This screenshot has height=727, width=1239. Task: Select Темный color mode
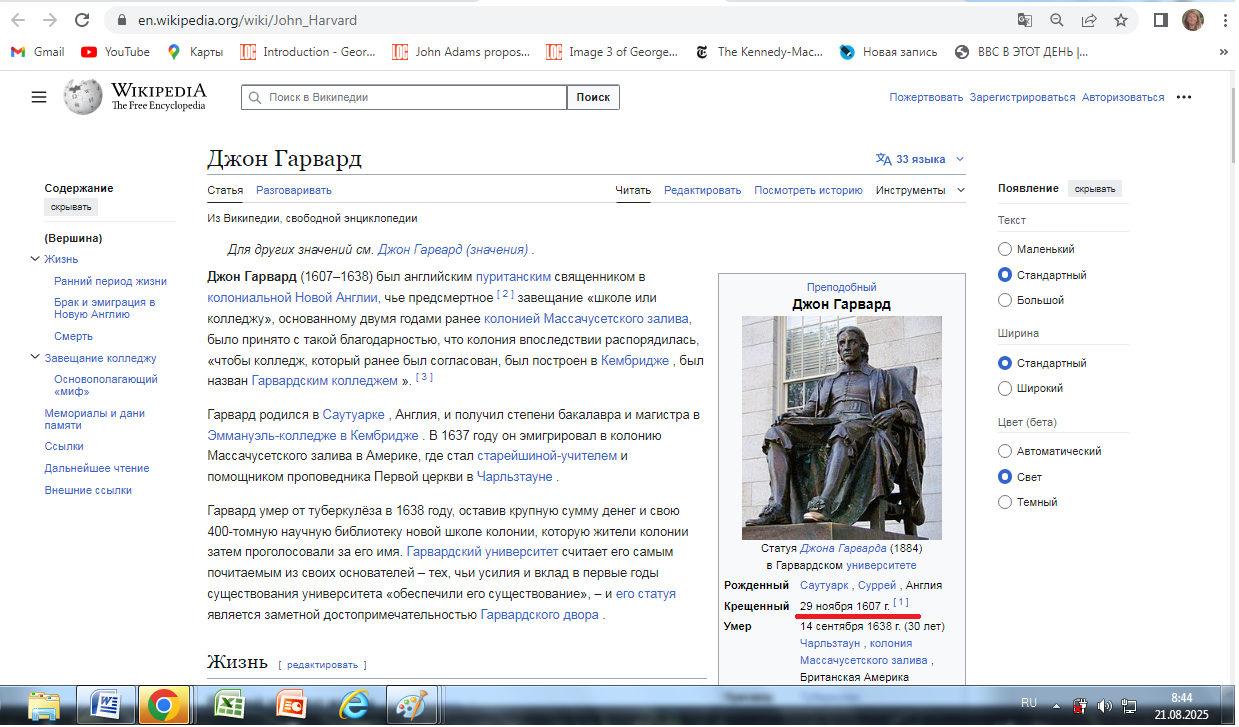(x=1005, y=502)
